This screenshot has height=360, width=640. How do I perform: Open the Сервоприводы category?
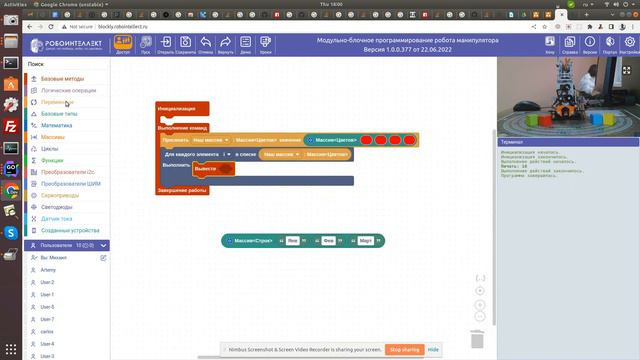tap(60, 196)
